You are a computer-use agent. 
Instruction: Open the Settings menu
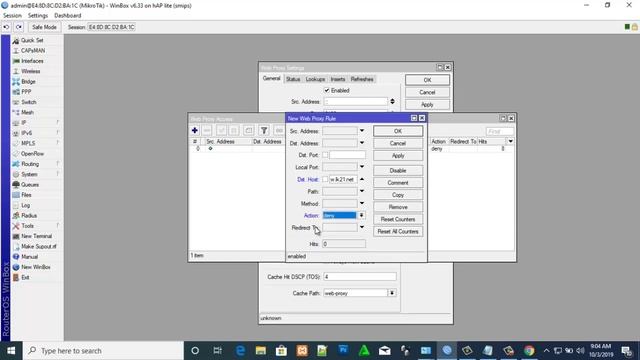[x=38, y=16]
